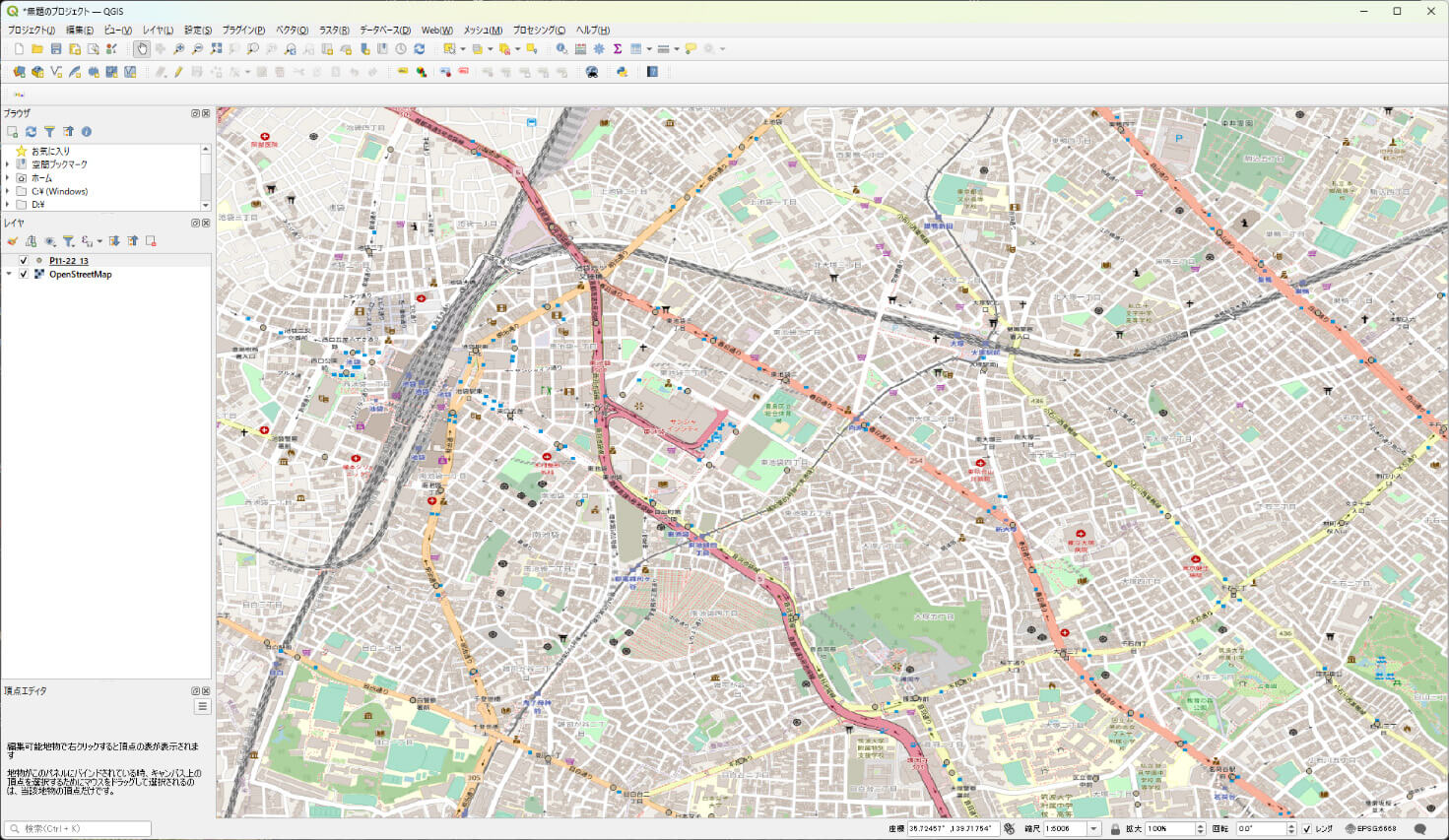Expand the 空間ブックマーク browser node

[x=8, y=164]
